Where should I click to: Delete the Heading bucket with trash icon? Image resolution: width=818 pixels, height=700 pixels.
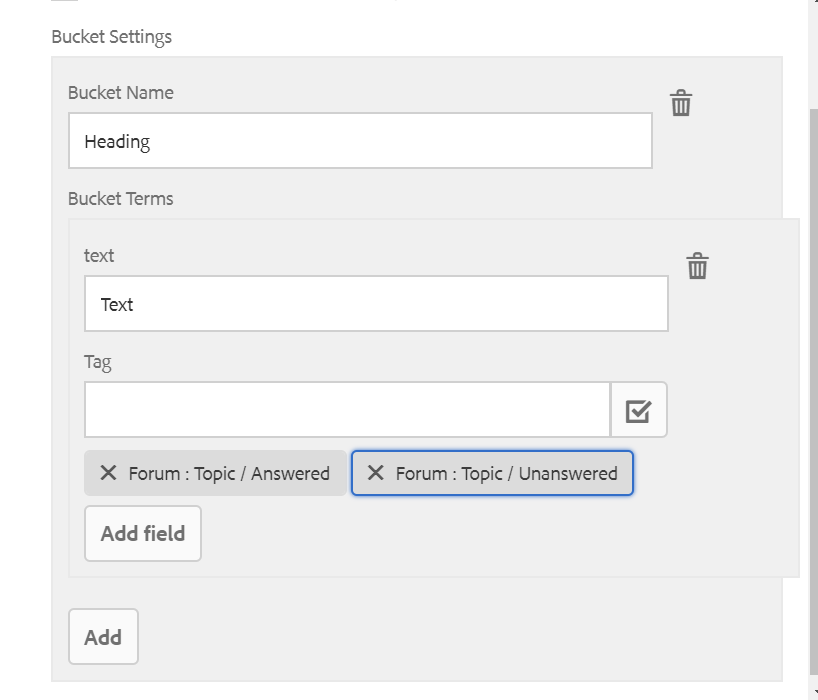click(681, 103)
